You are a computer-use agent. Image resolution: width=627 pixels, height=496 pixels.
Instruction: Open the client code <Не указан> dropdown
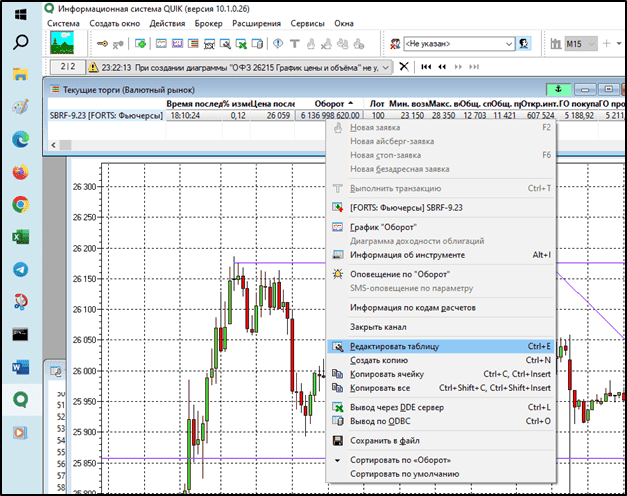509,44
